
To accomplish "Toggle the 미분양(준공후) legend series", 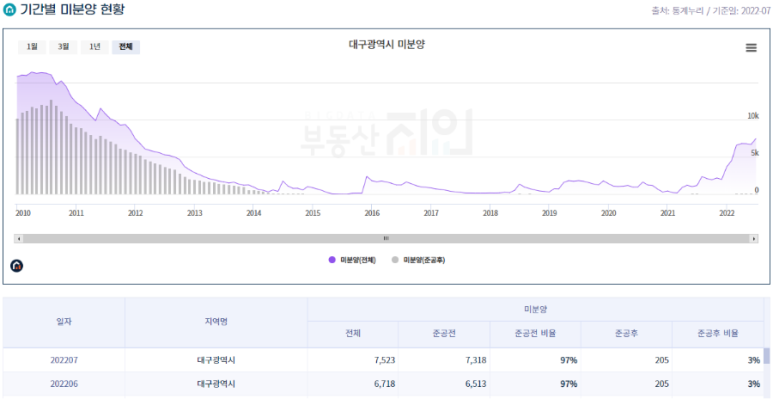I will (419, 260).
